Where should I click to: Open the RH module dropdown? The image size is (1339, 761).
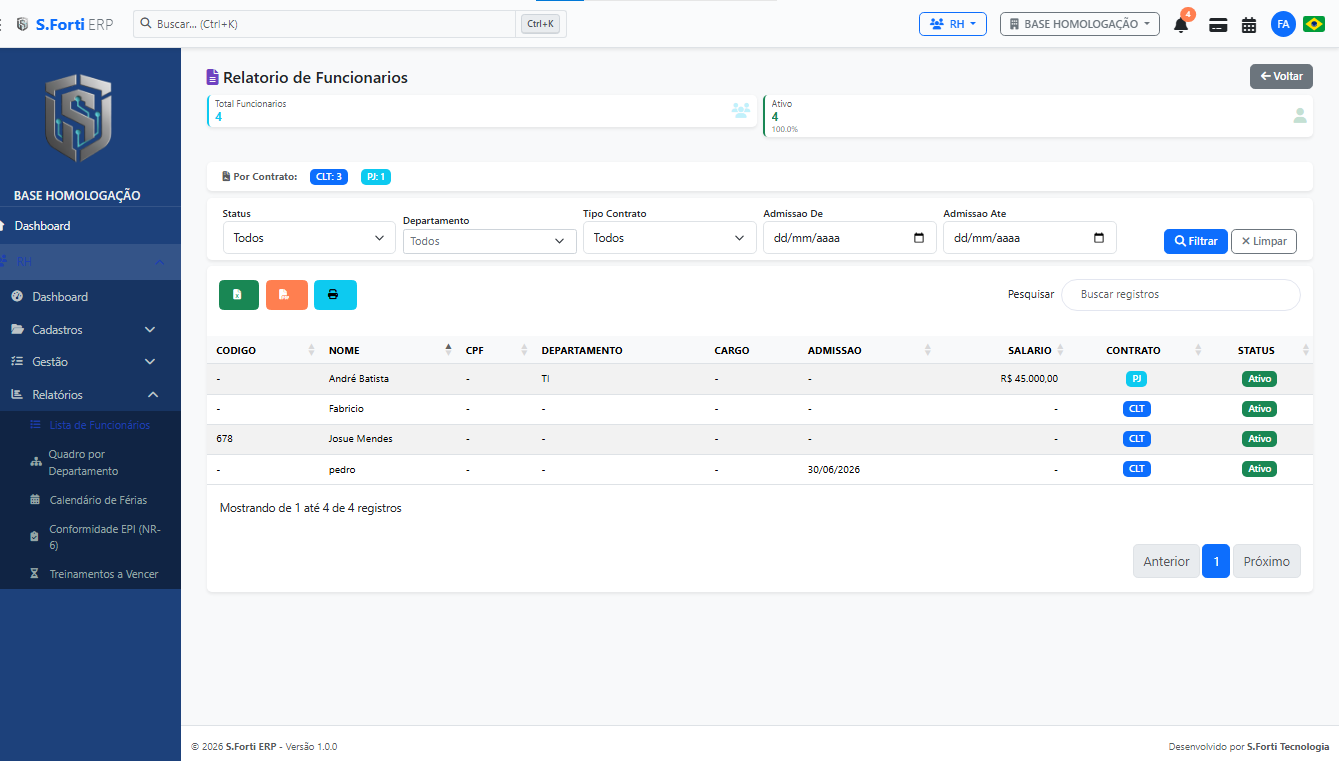[953, 24]
